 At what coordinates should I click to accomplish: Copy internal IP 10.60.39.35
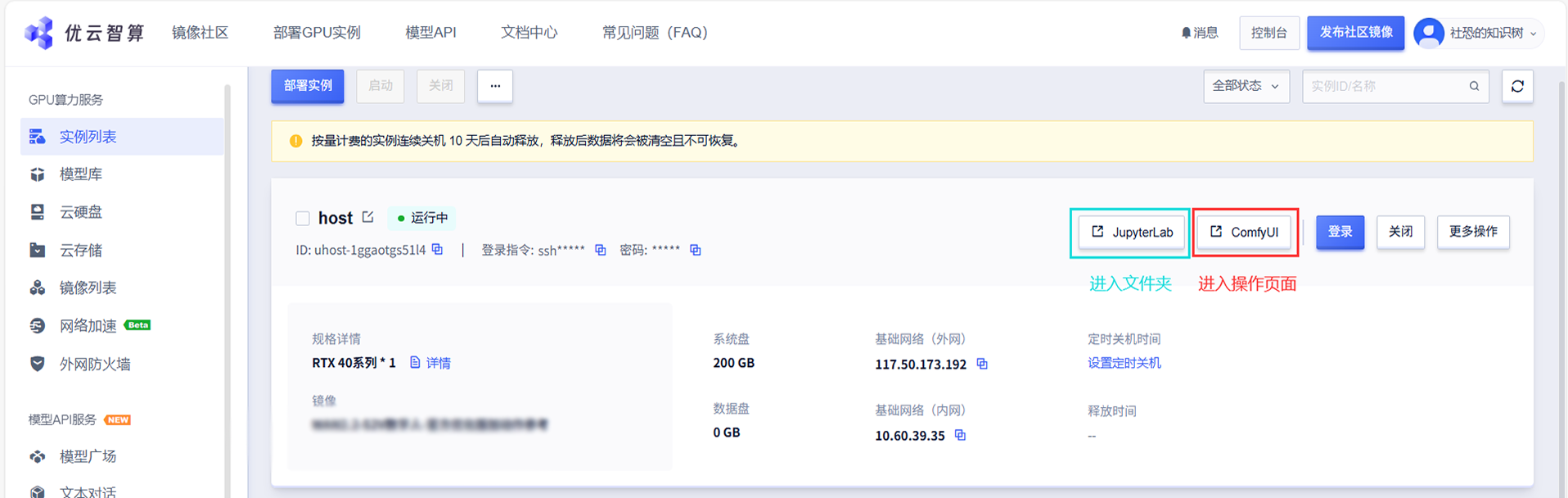click(961, 435)
